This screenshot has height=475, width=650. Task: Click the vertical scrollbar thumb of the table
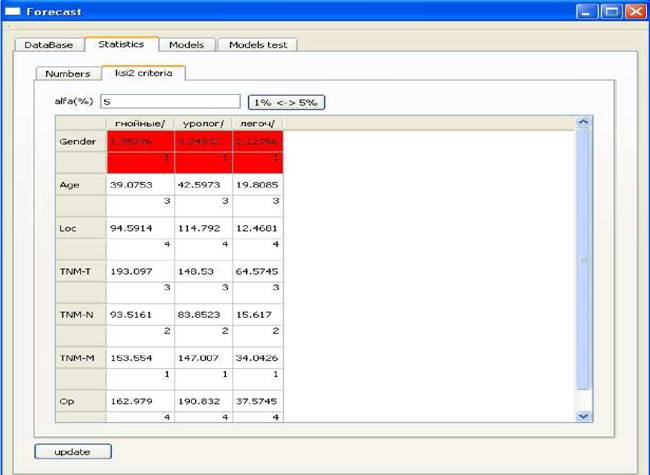tap(584, 259)
